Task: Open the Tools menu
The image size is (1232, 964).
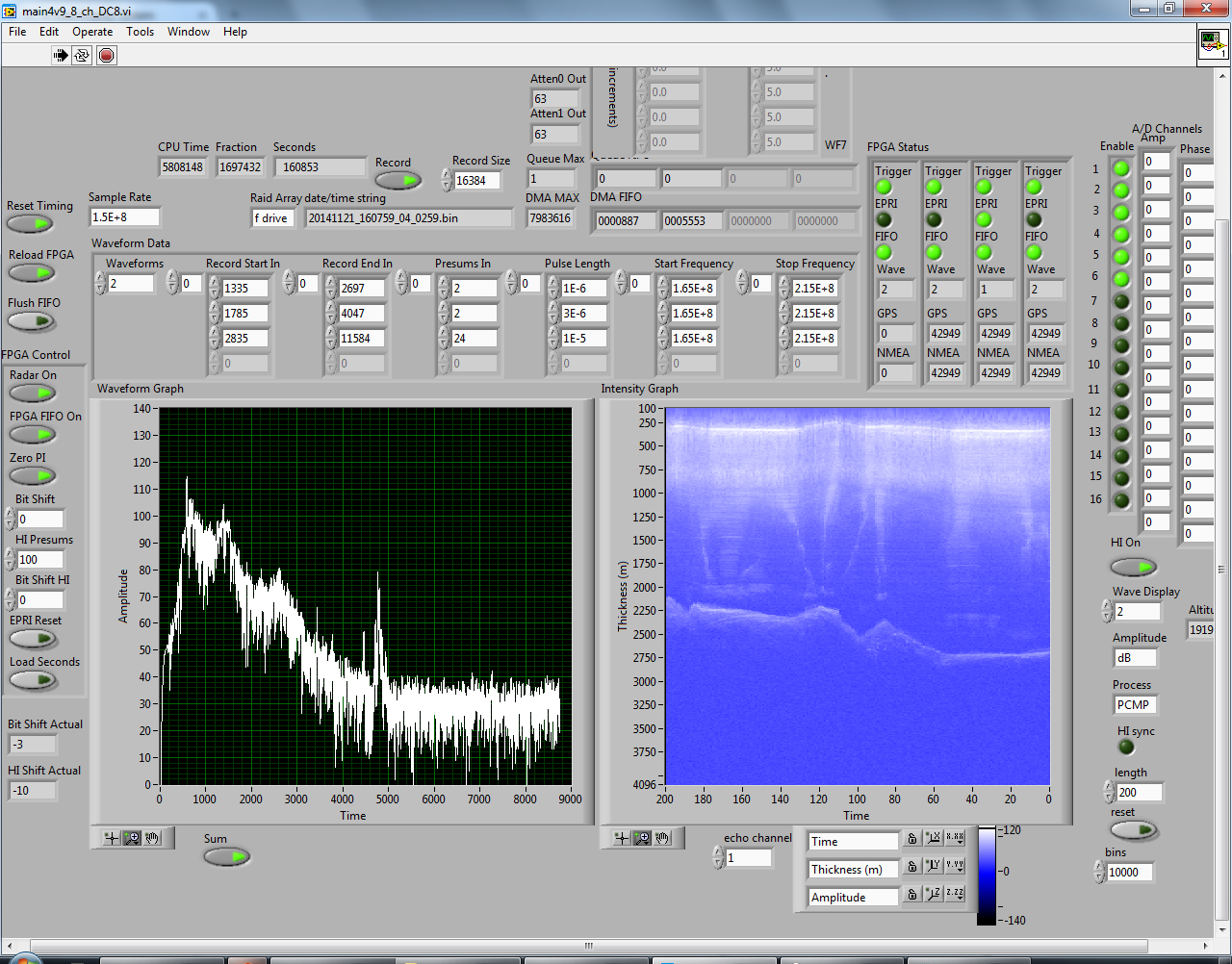Action: [x=140, y=32]
